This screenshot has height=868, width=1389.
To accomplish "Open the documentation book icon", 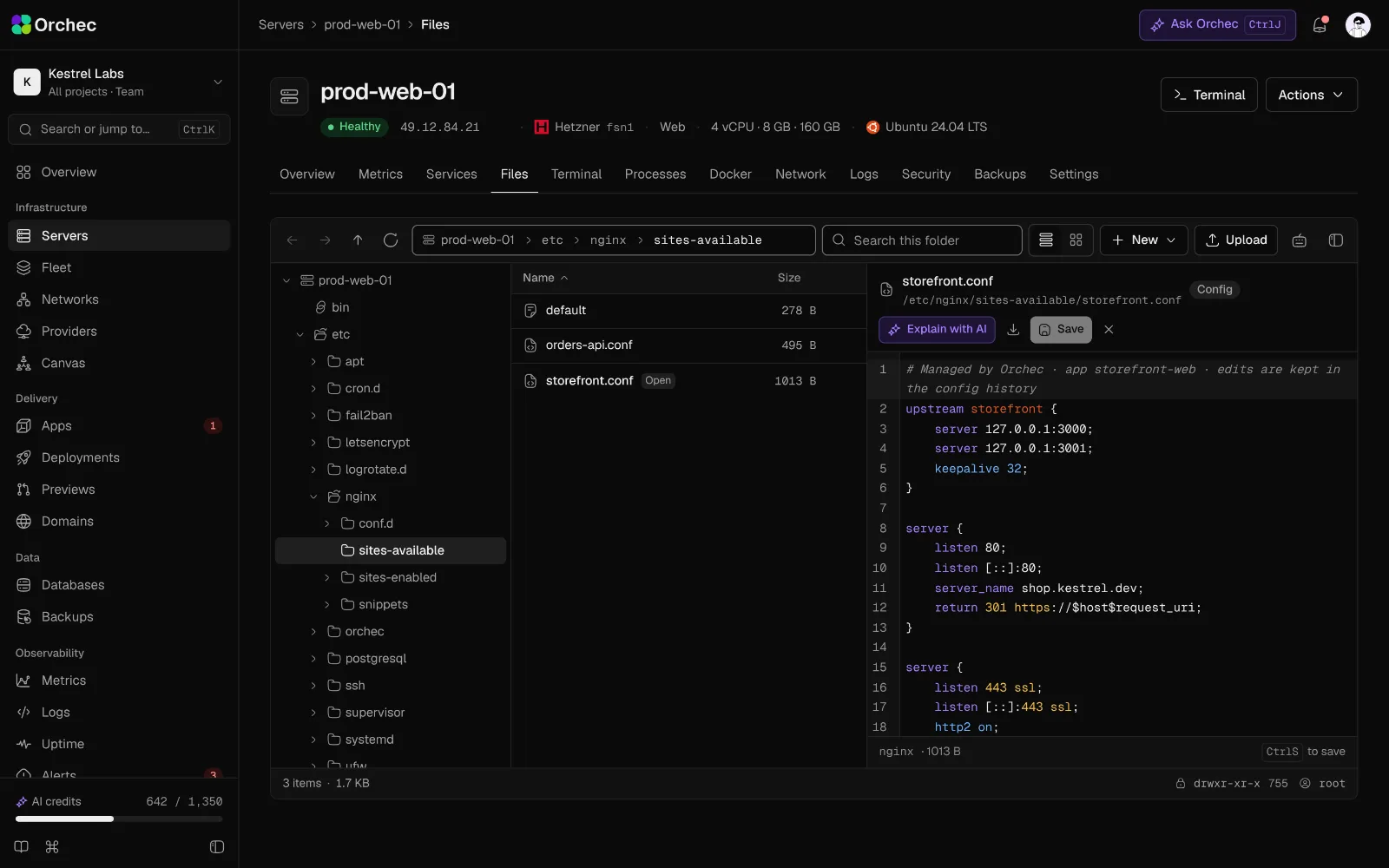I will (x=22, y=846).
